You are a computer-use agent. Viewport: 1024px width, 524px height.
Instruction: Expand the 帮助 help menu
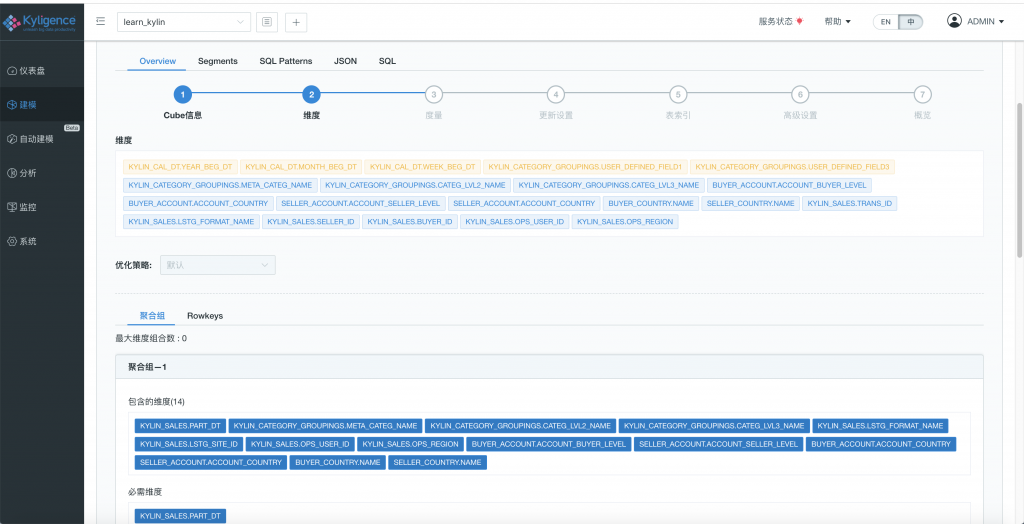(837, 21)
